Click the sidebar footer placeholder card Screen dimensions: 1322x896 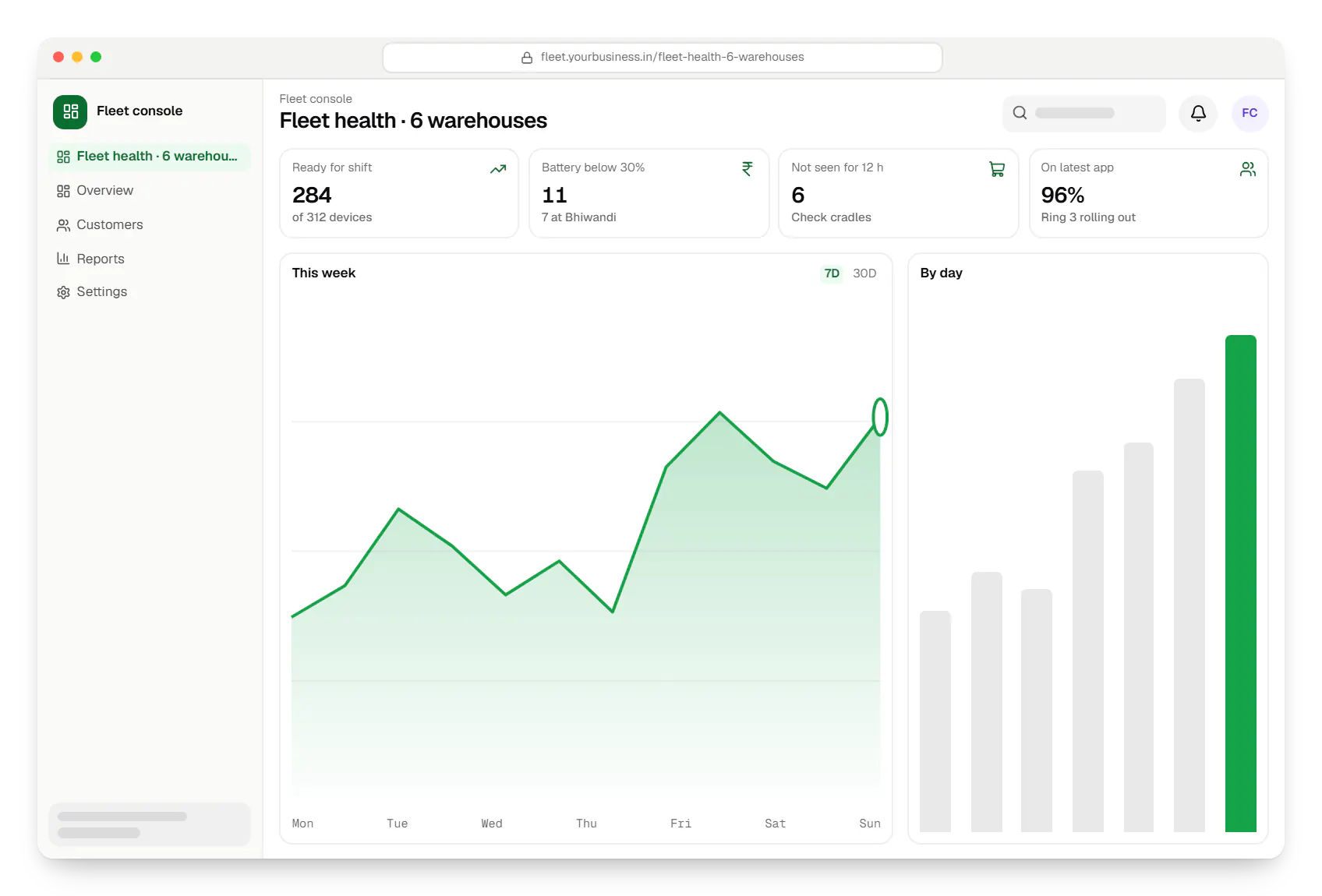(x=150, y=824)
